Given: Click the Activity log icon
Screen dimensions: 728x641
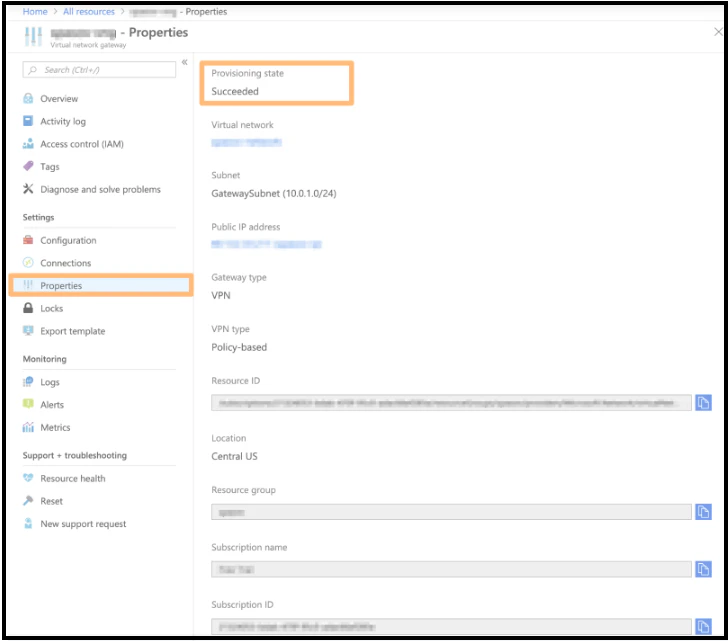Looking at the screenshot, I should (x=28, y=121).
